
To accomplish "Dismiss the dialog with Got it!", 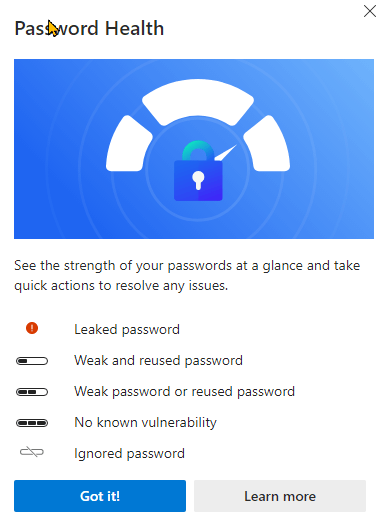I will pos(100,496).
